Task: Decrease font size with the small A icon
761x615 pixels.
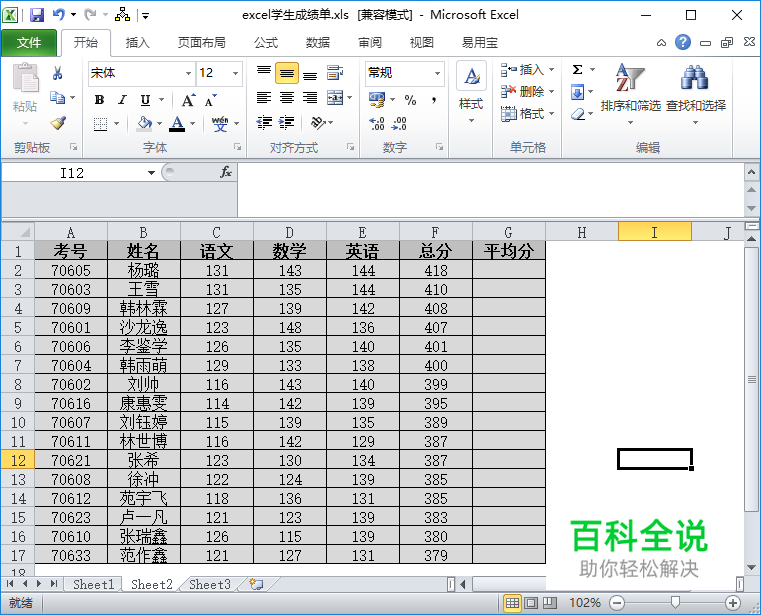Action: 211,100
